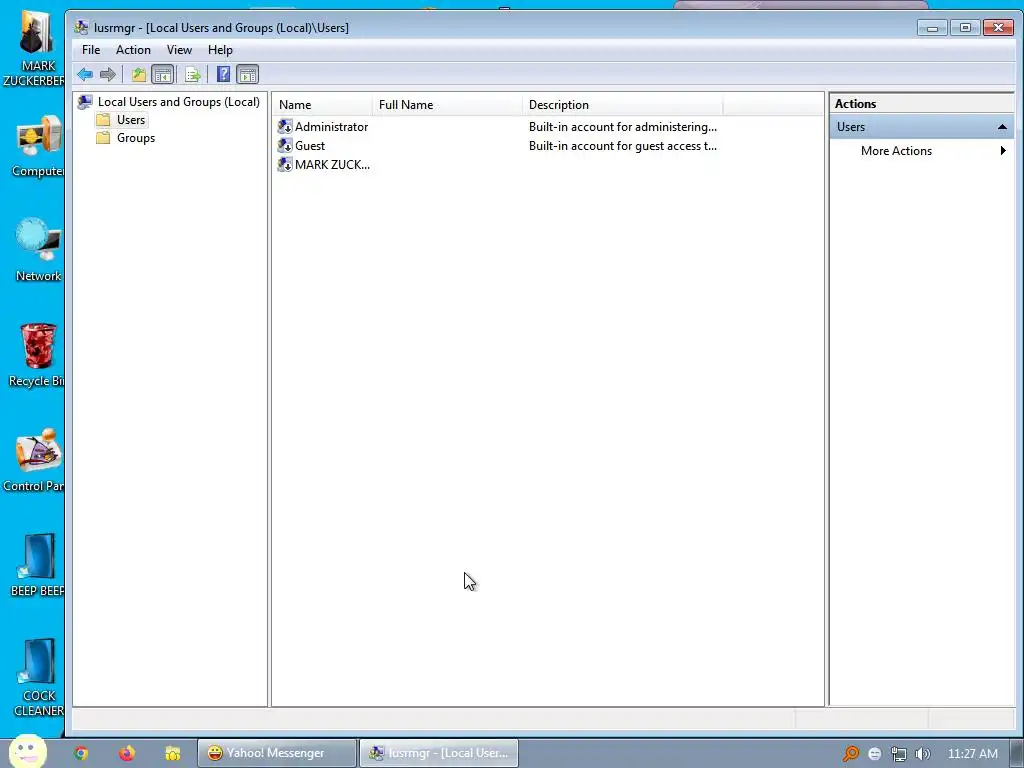1024x768 pixels.
Task: Click the yellow folder taskbar icon
Action: click(172, 754)
